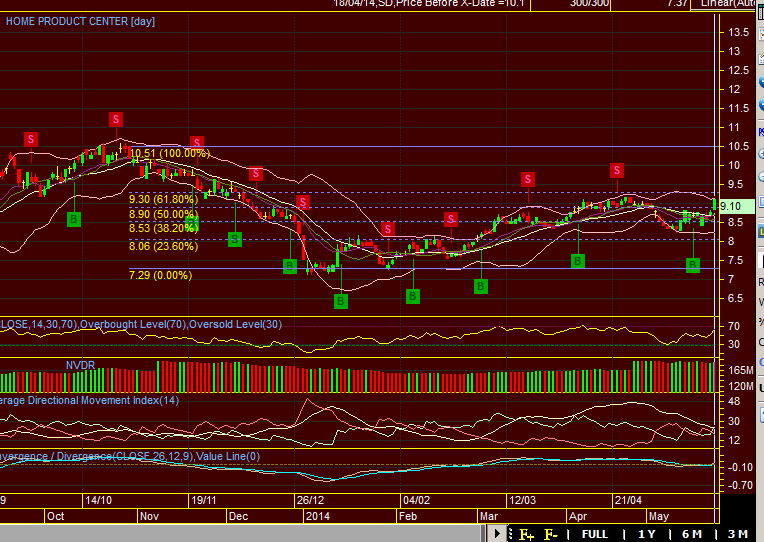764x542 pixels.
Task: Click the highest red S sell marker near 11
Action: click(x=116, y=119)
